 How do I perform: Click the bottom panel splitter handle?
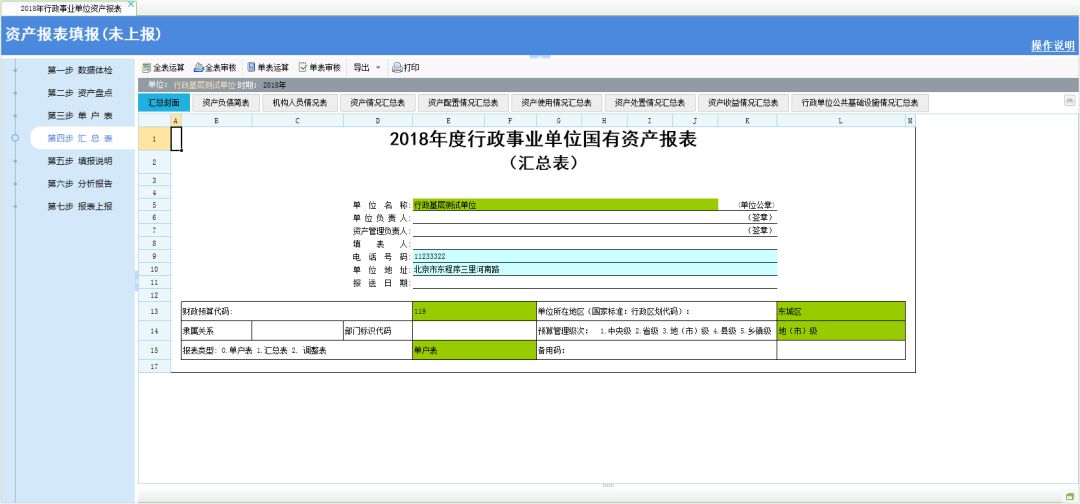coord(608,485)
